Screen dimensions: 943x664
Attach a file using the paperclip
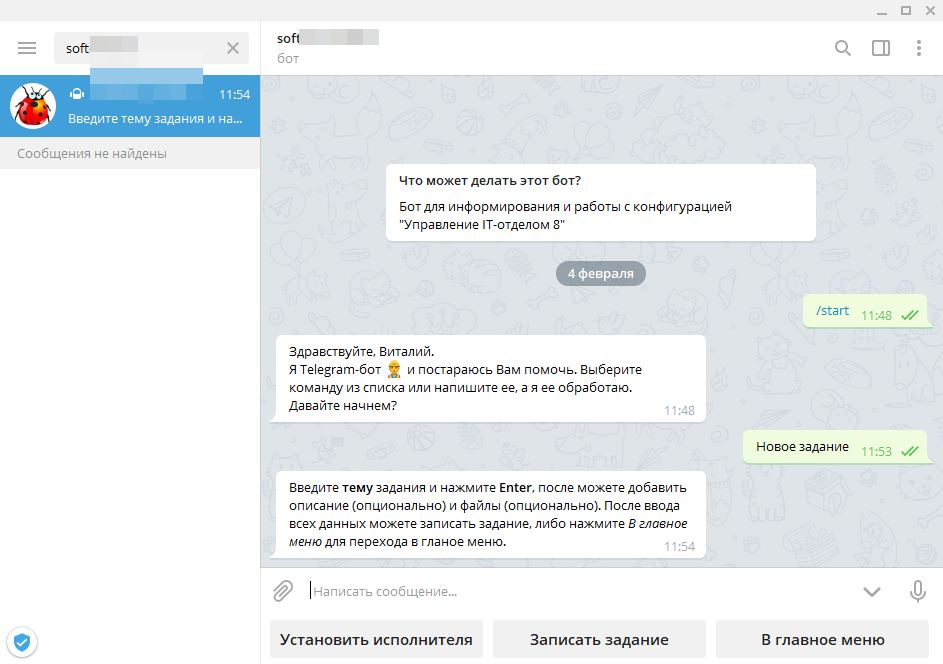[x=283, y=591]
